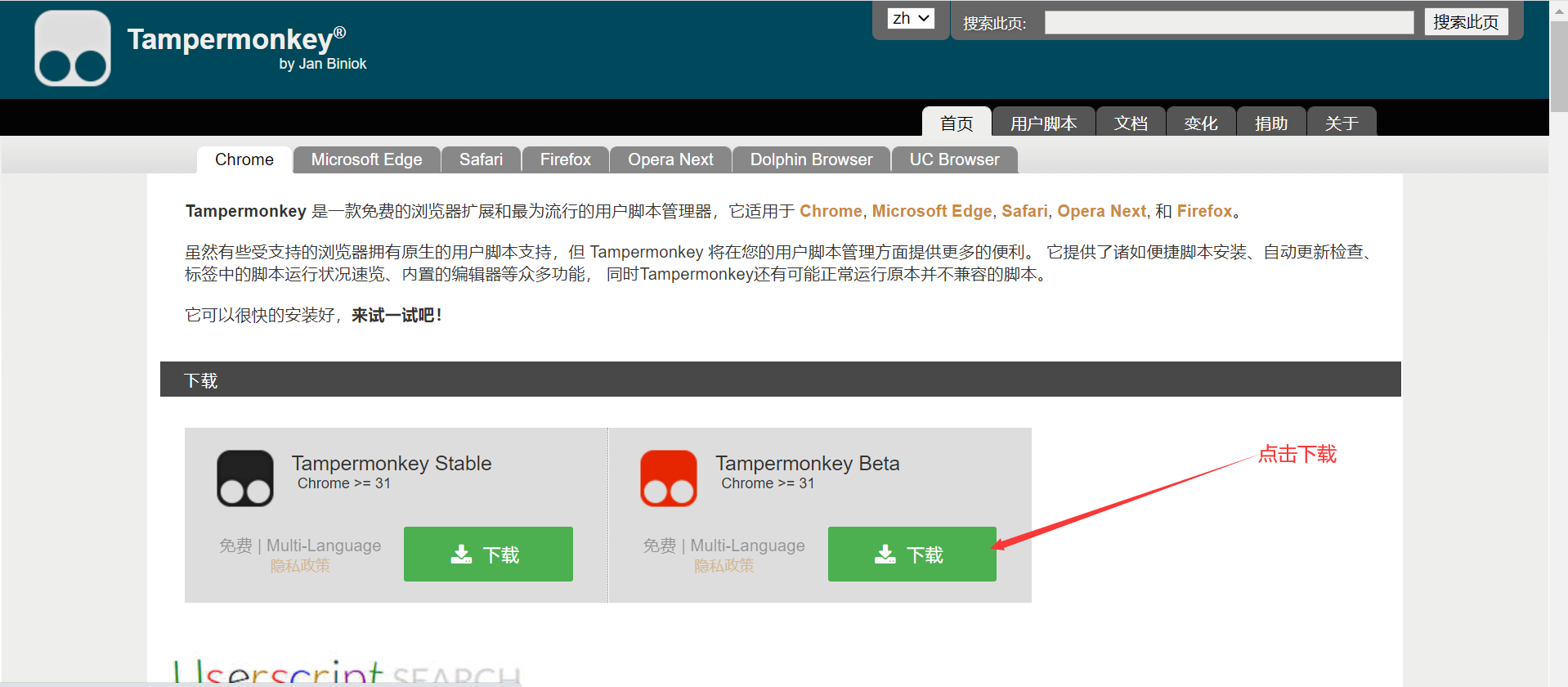The height and width of the screenshot is (687, 1568).
Task: Follow the Firefox link in the intro paragraph
Action: pos(1204,211)
